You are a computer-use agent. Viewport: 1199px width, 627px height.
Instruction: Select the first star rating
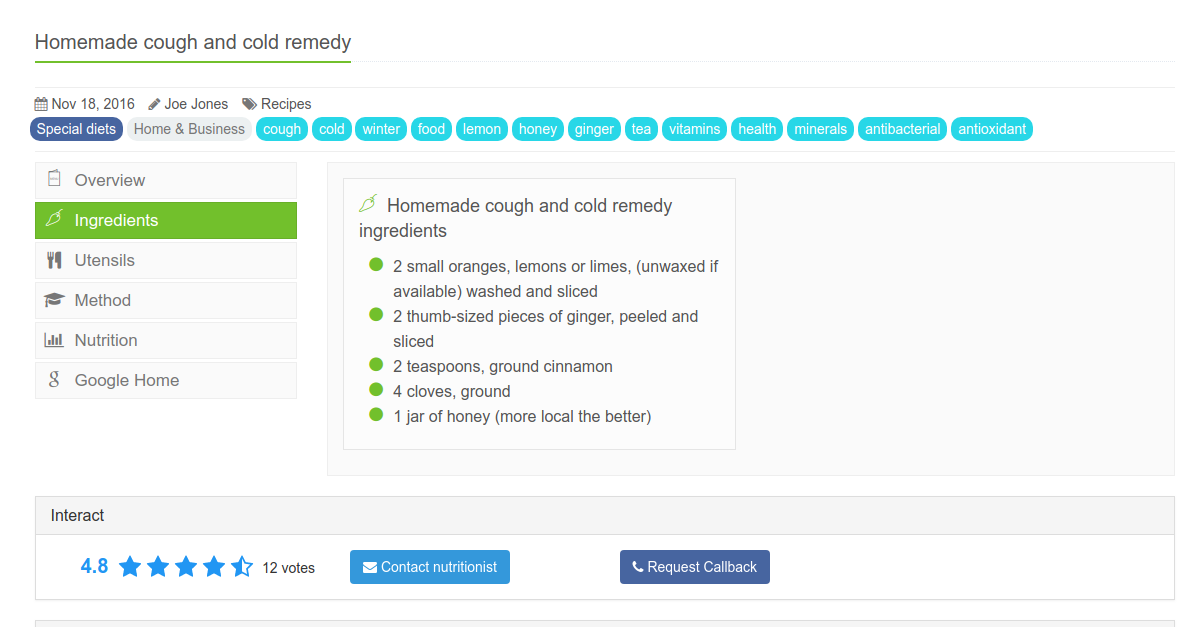(x=130, y=567)
